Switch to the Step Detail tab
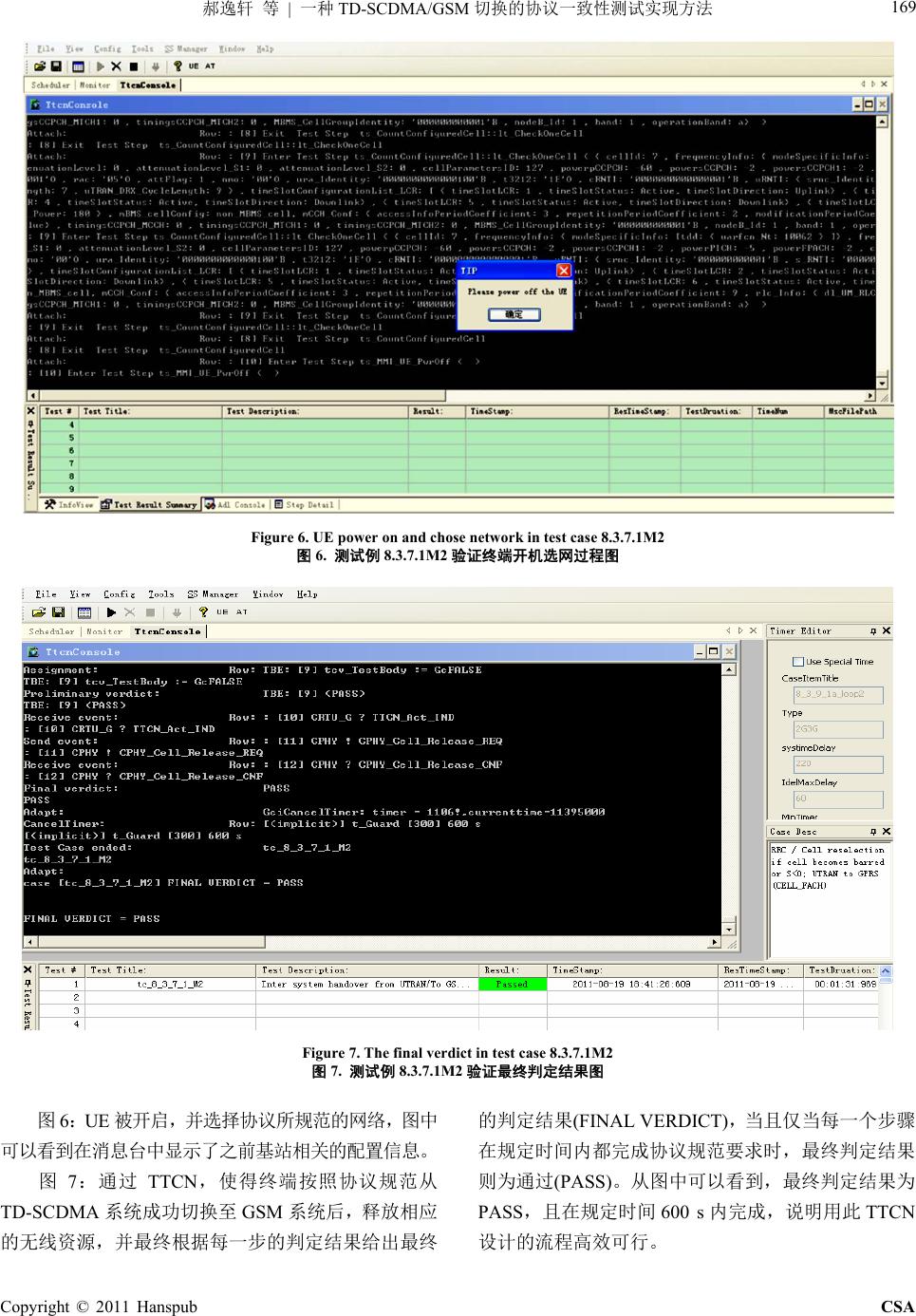916x1316 pixels. point(304,504)
